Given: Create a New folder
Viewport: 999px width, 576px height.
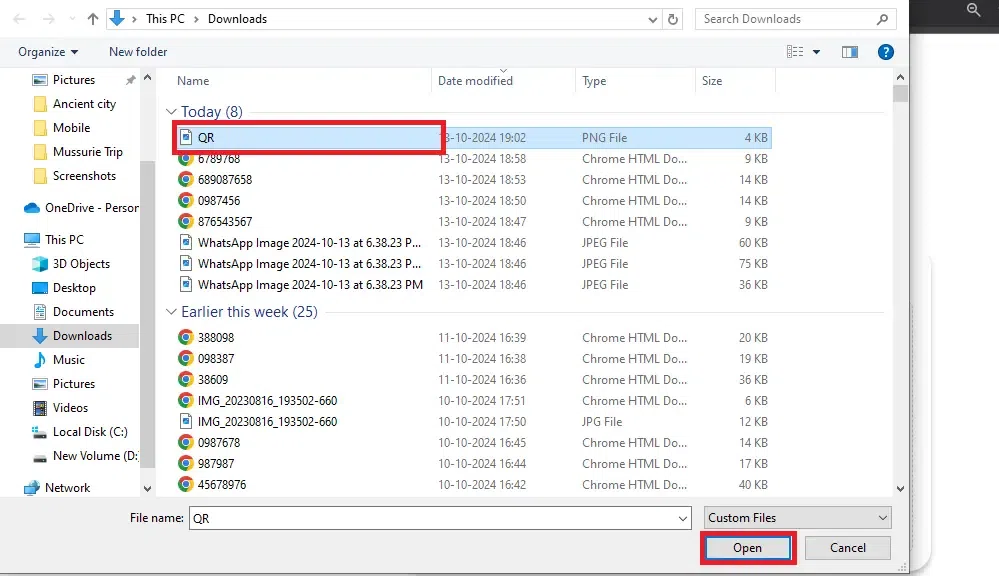Looking at the screenshot, I should (x=138, y=52).
